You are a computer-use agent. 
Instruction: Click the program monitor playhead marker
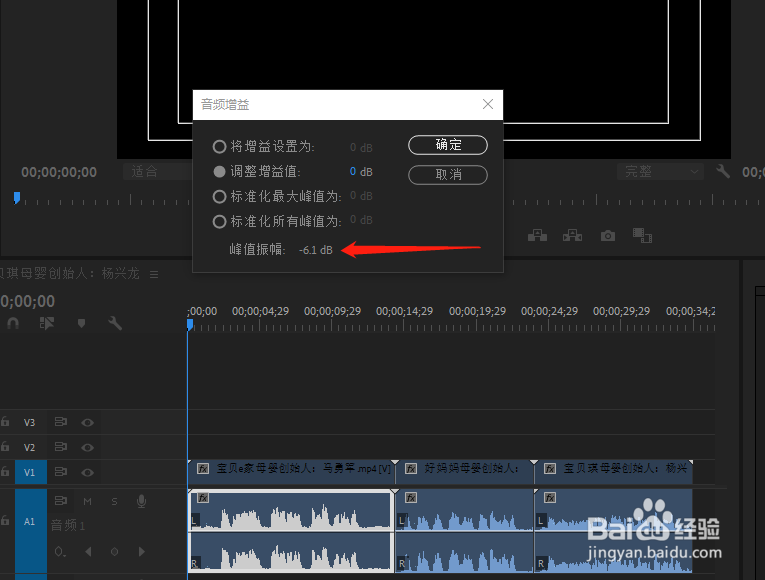click(17, 198)
